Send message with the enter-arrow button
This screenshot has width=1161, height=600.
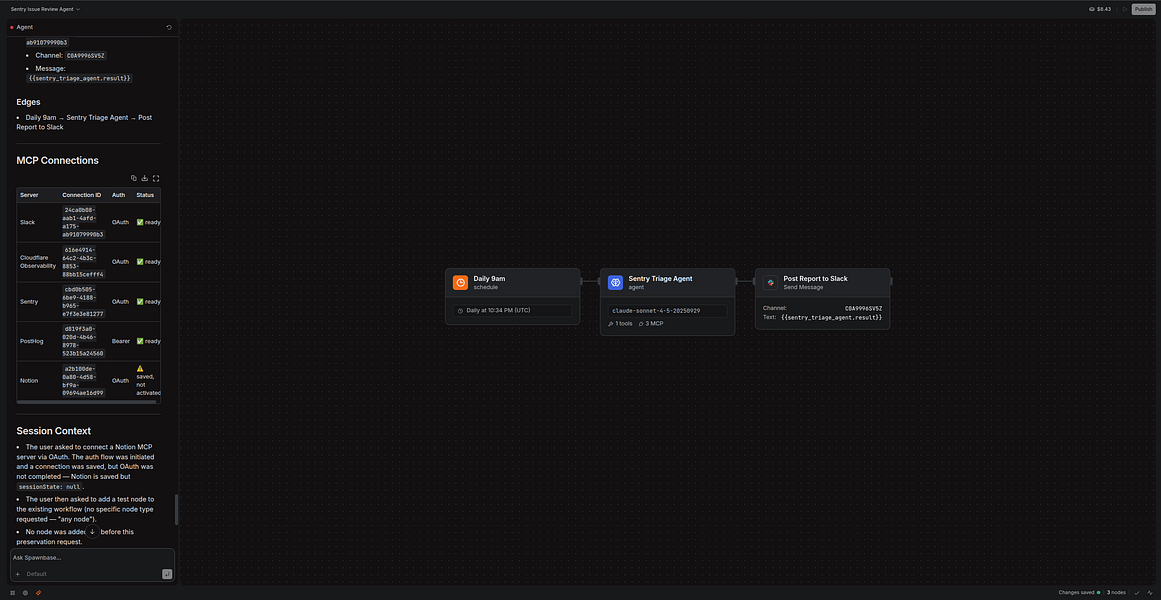point(167,574)
